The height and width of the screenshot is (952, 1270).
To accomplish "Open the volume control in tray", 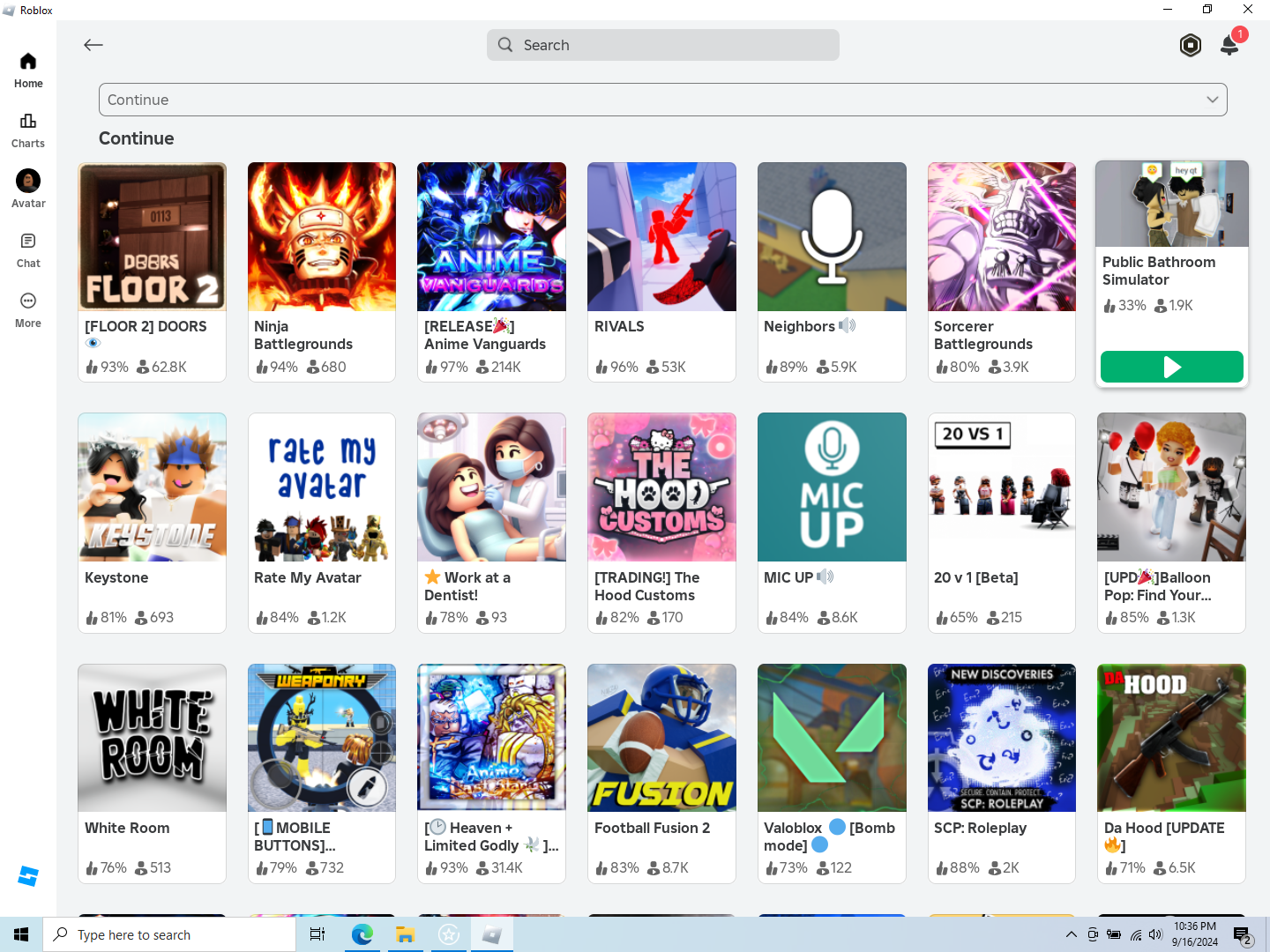I will [1156, 934].
